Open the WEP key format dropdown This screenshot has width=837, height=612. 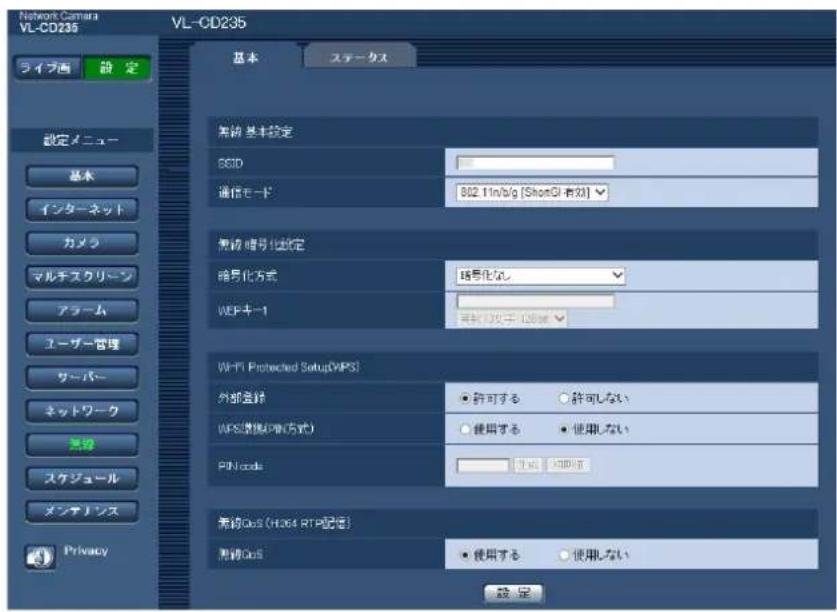tap(511, 319)
